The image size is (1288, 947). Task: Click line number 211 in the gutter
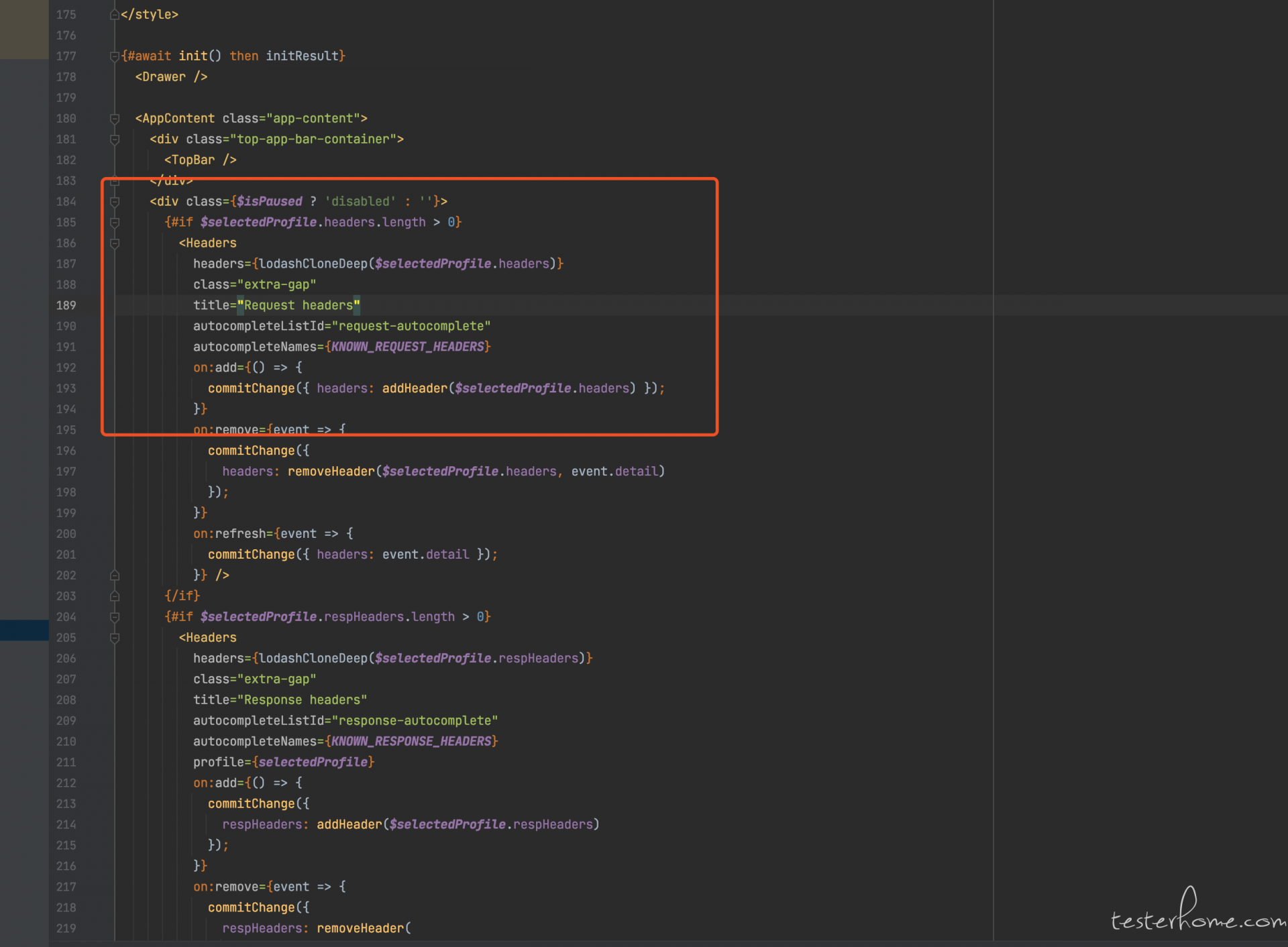(x=66, y=762)
